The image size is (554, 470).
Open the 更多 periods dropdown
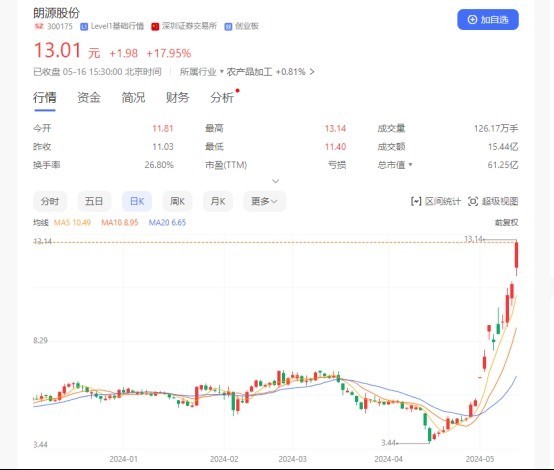click(x=264, y=201)
